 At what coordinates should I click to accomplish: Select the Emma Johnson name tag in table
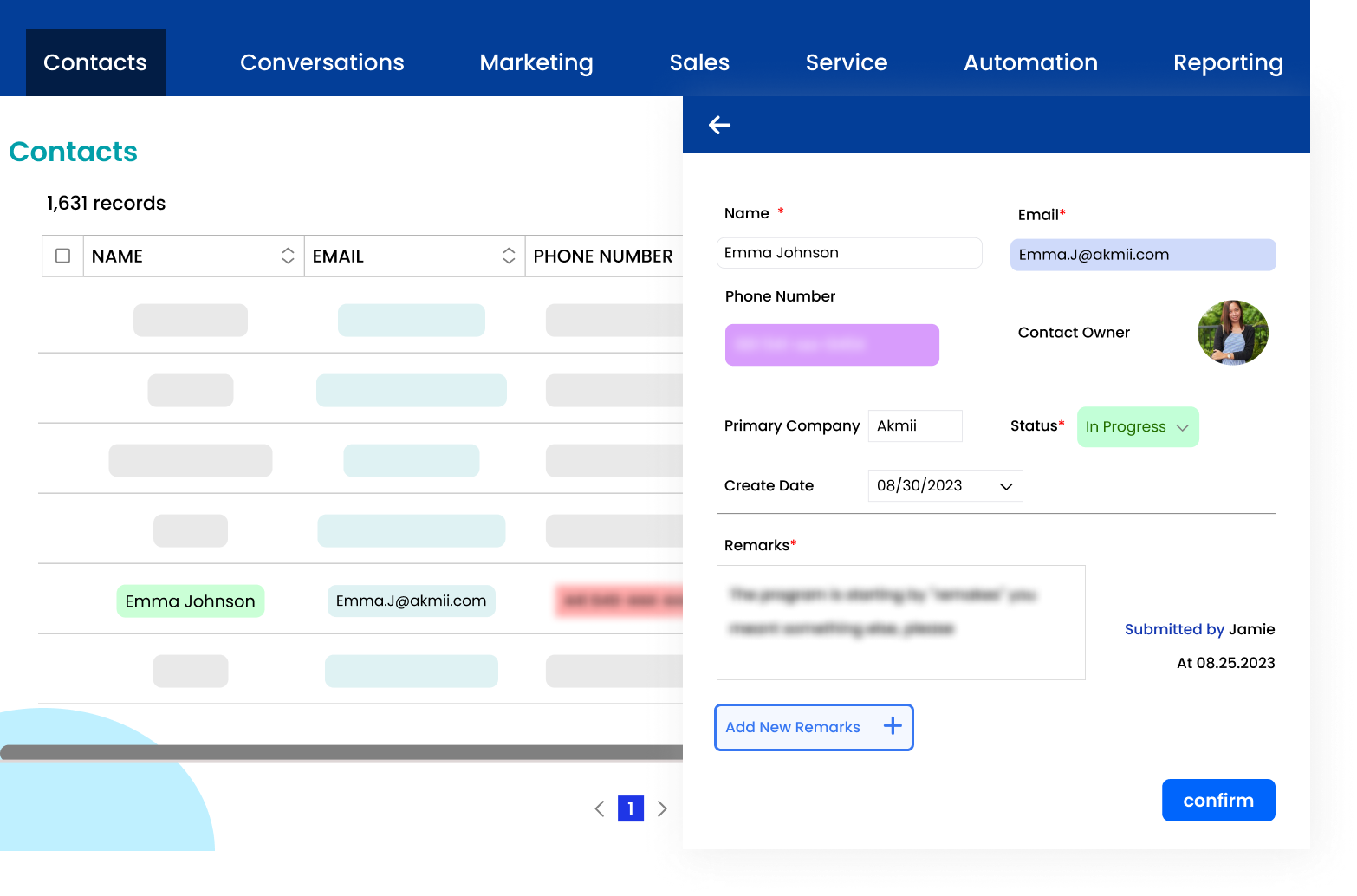[190, 601]
